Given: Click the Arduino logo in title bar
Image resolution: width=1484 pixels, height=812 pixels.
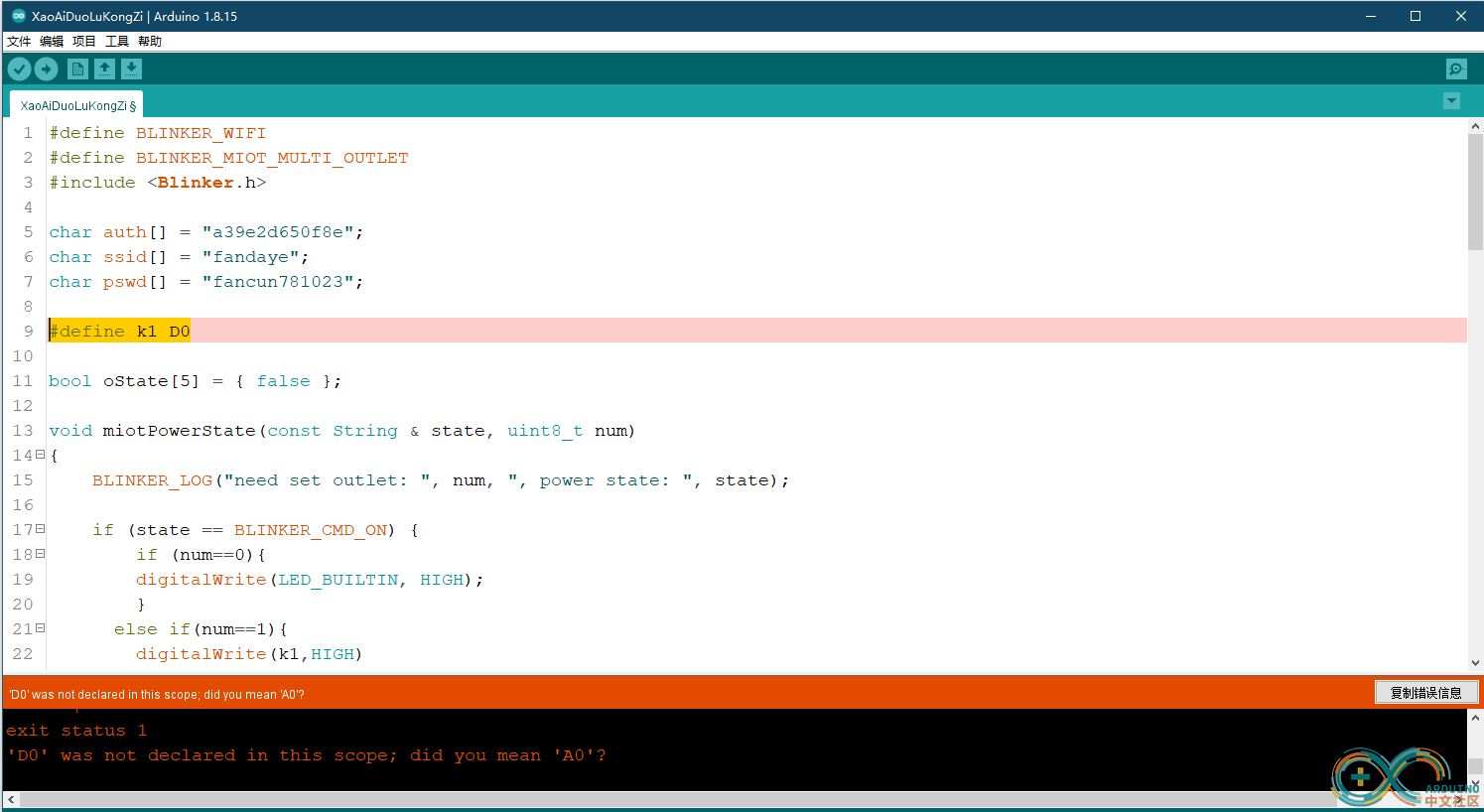Looking at the screenshot, I should (x=18, y=16).
